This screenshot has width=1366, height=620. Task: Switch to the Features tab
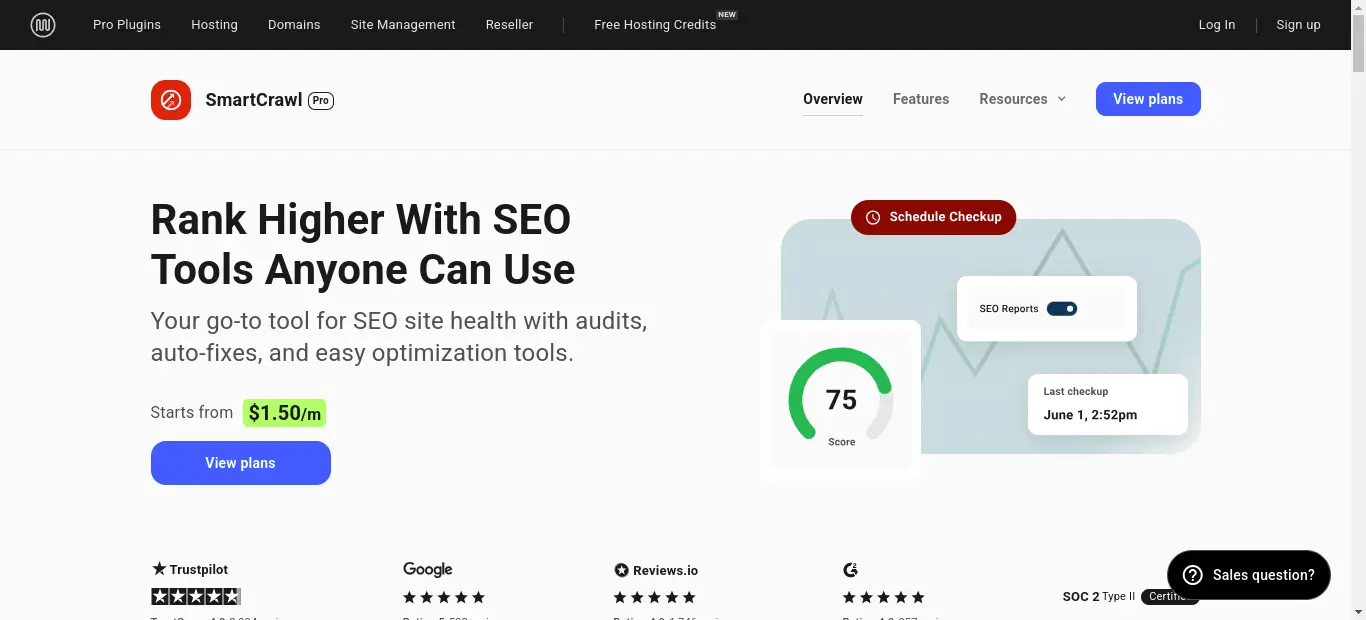tap(921, 99)
